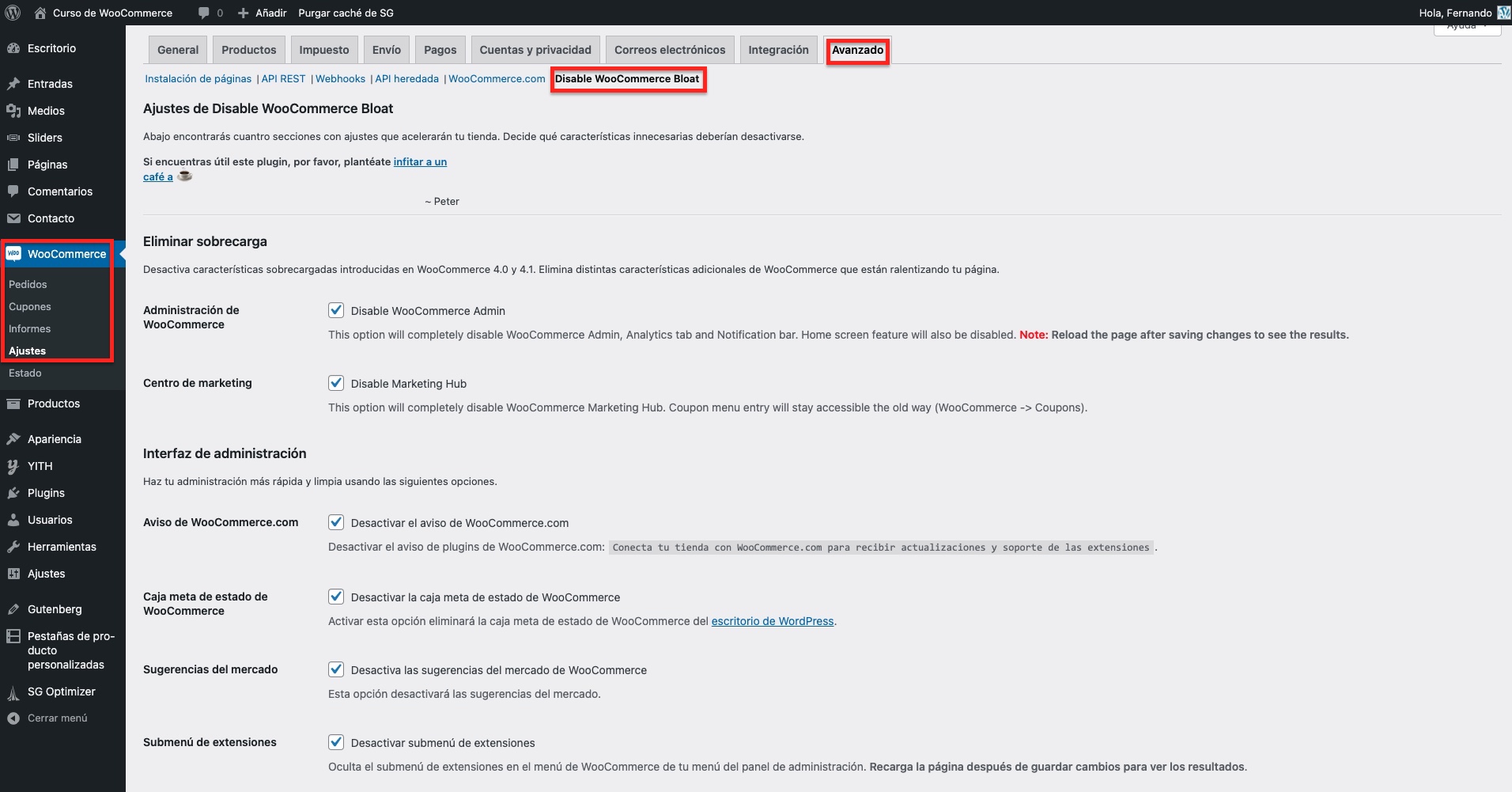The height and width of the screenshot is (792, 1512).
Task: Click the Pestañas de producto personalizadas icon
Action: tap(13, 636)
